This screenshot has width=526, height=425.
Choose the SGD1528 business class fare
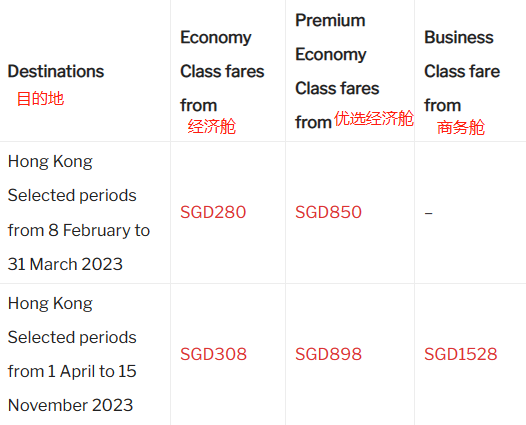click(461, 354)
